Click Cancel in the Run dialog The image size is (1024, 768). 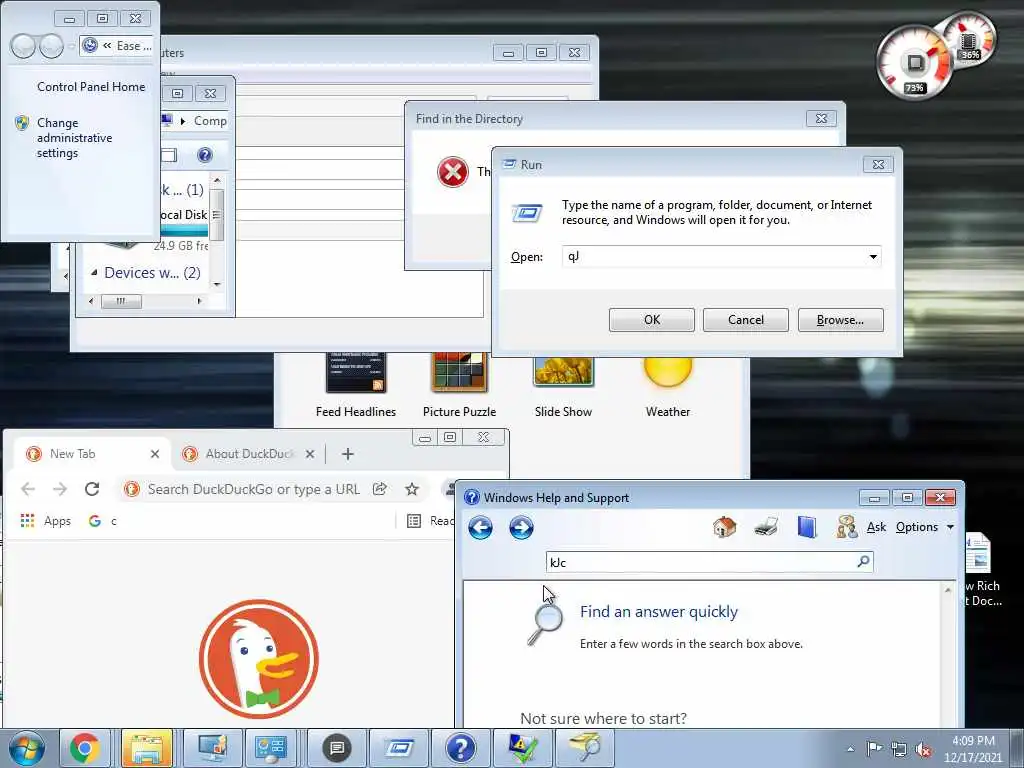tap(746, 320)
